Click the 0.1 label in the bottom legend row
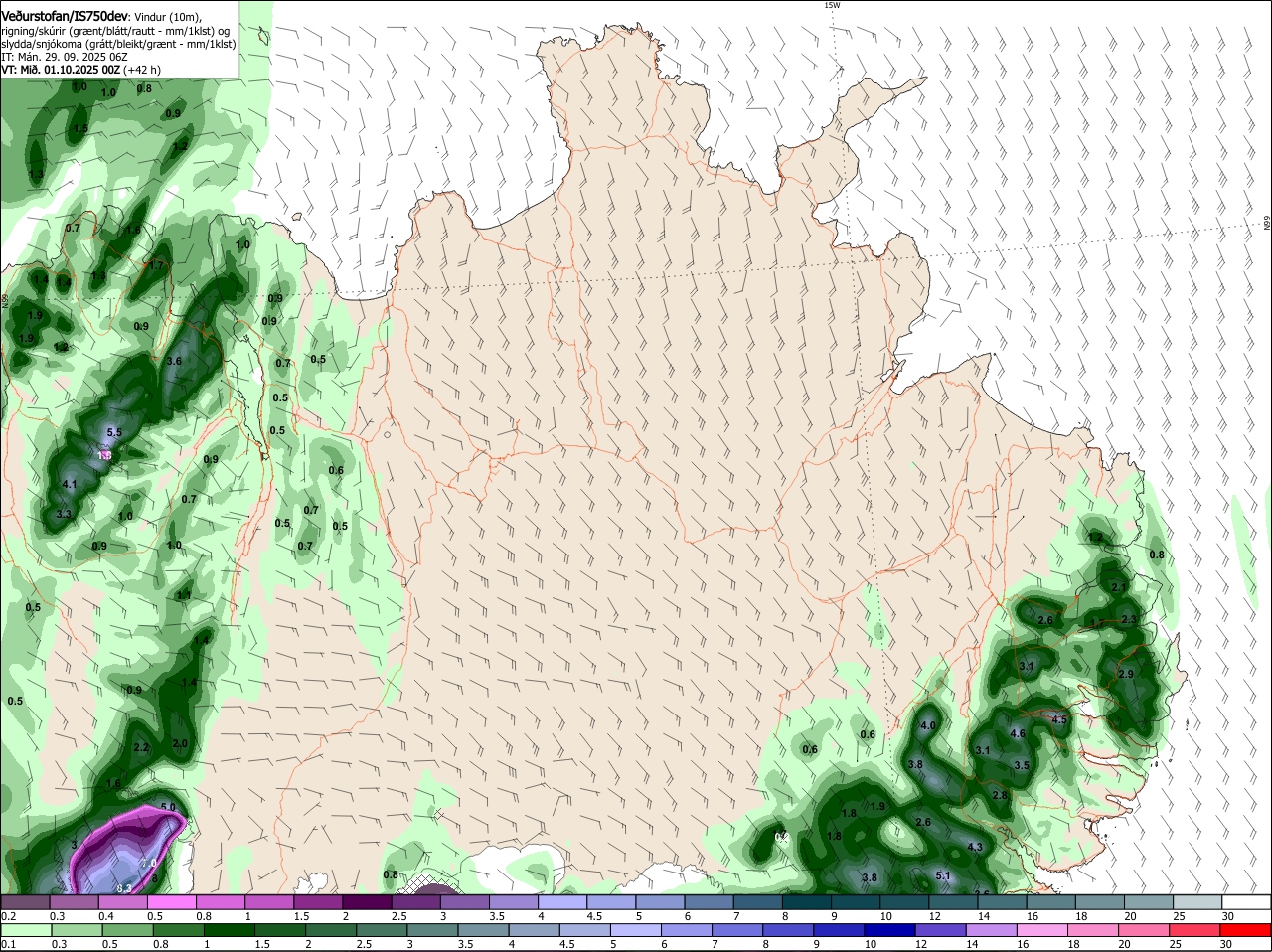1272x952 pixels. click(x=9, y=944)
